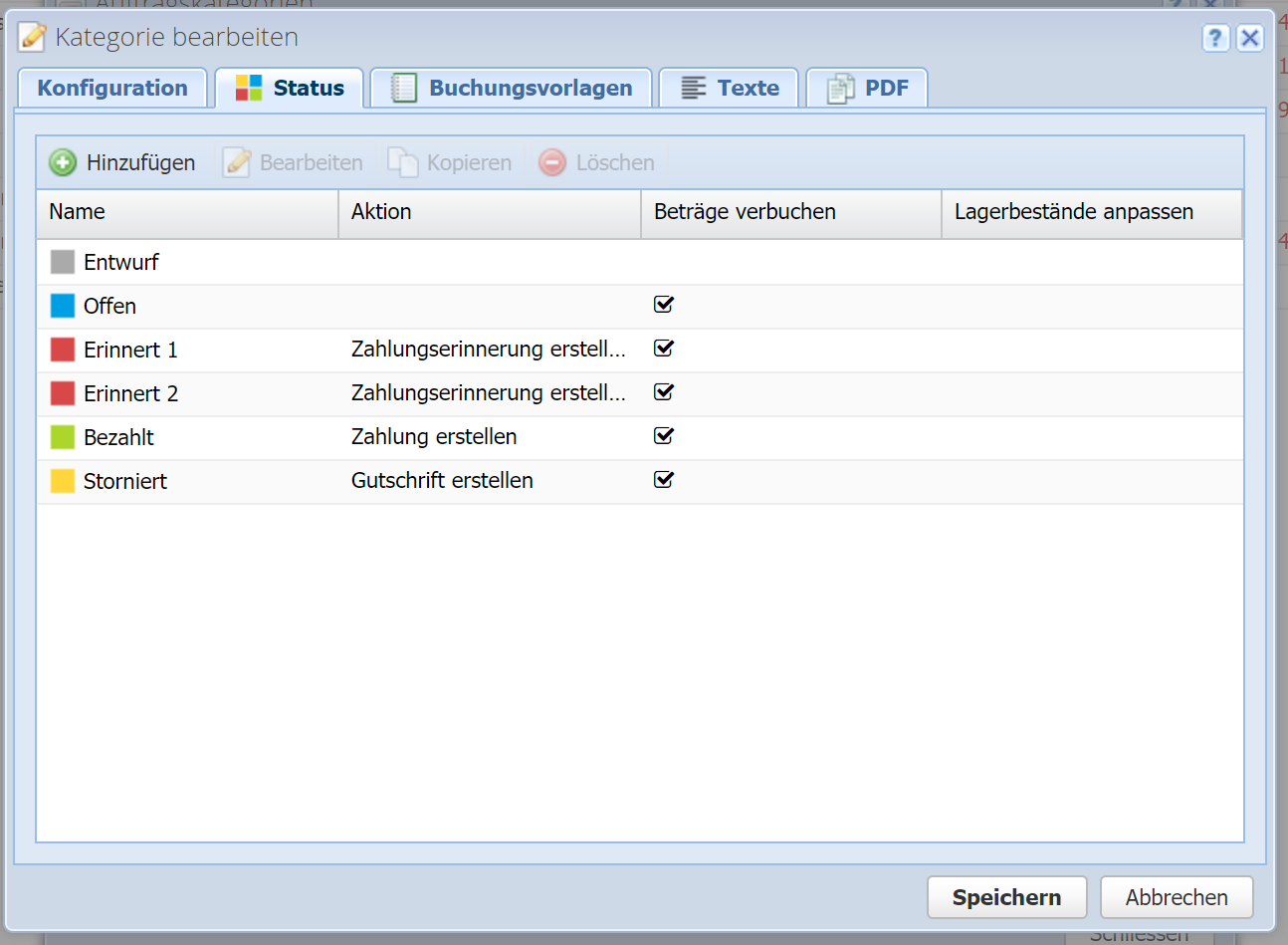This screenshot has width=1288, height=945.
Task: Click the blue color swatch of Offen
Action: (x=63, y=306)
